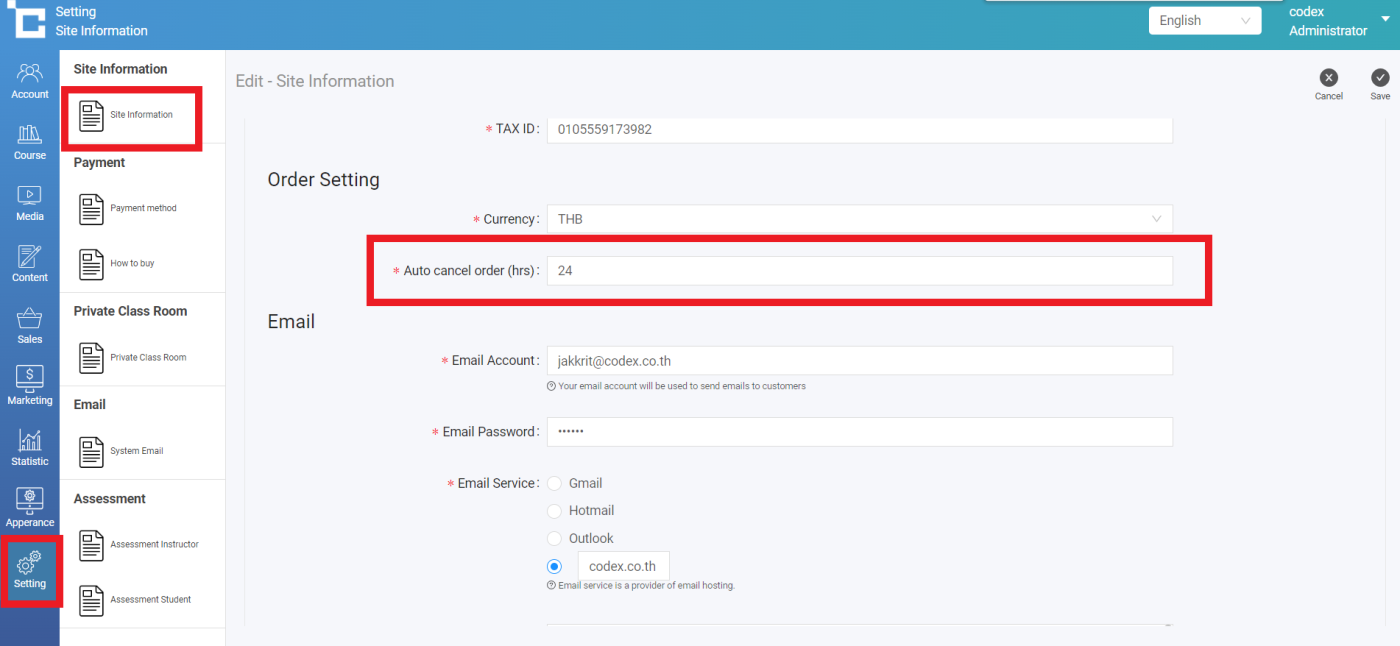
Task: Select the Hotmail radio button
Action: (554, 511)
